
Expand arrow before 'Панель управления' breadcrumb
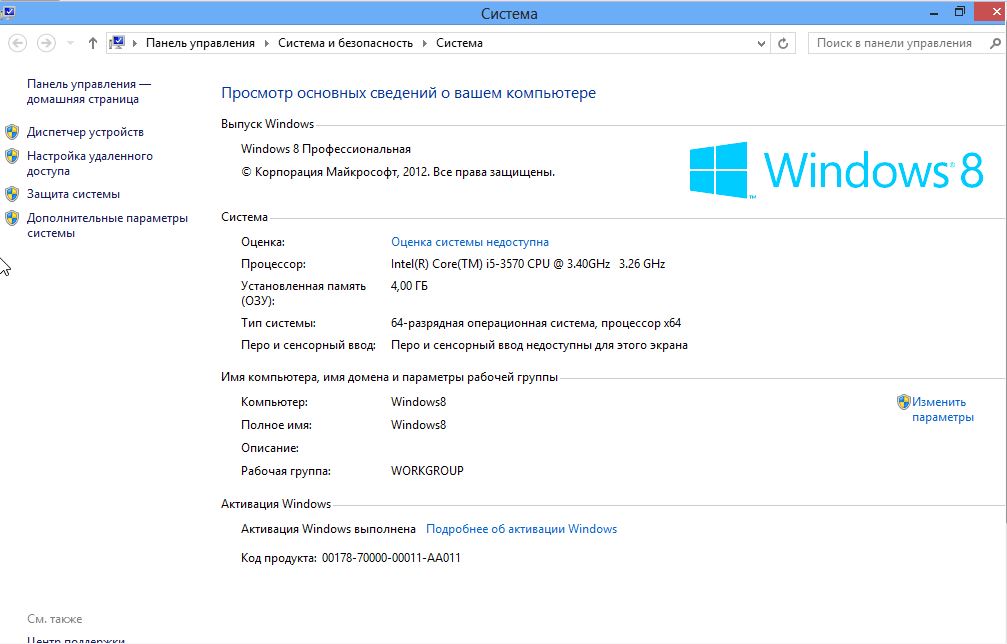(x=135, y=43)
